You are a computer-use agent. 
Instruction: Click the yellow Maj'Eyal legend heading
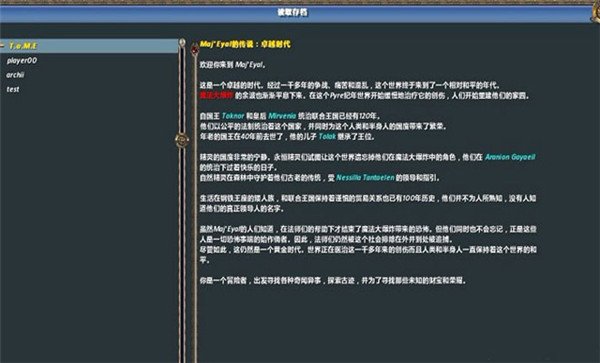pos(245,44)
